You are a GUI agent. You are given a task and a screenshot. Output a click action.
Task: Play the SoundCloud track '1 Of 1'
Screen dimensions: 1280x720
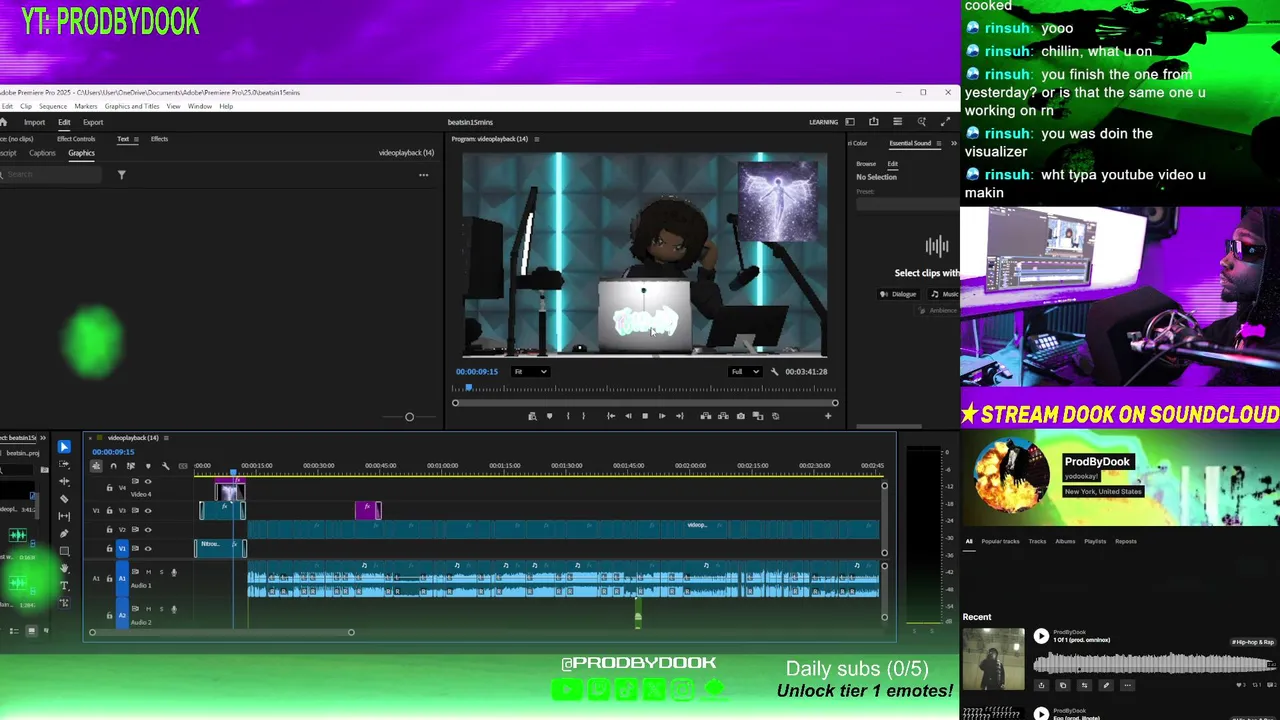click(x=1041, y=636)
